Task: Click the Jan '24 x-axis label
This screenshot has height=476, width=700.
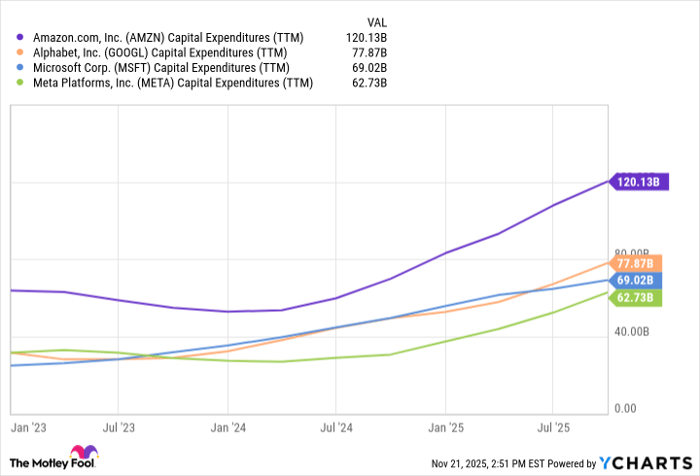Action: pyautogui.click(x=228, y=427)
